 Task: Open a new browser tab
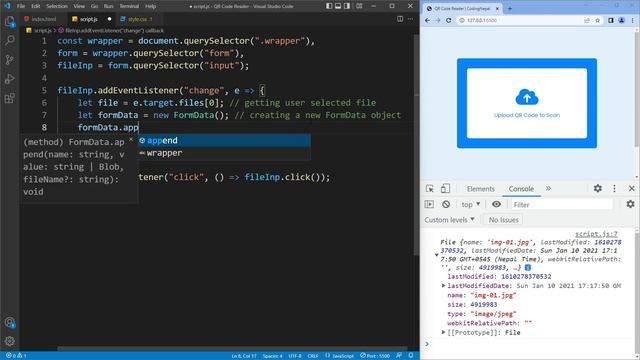[510, 9]
